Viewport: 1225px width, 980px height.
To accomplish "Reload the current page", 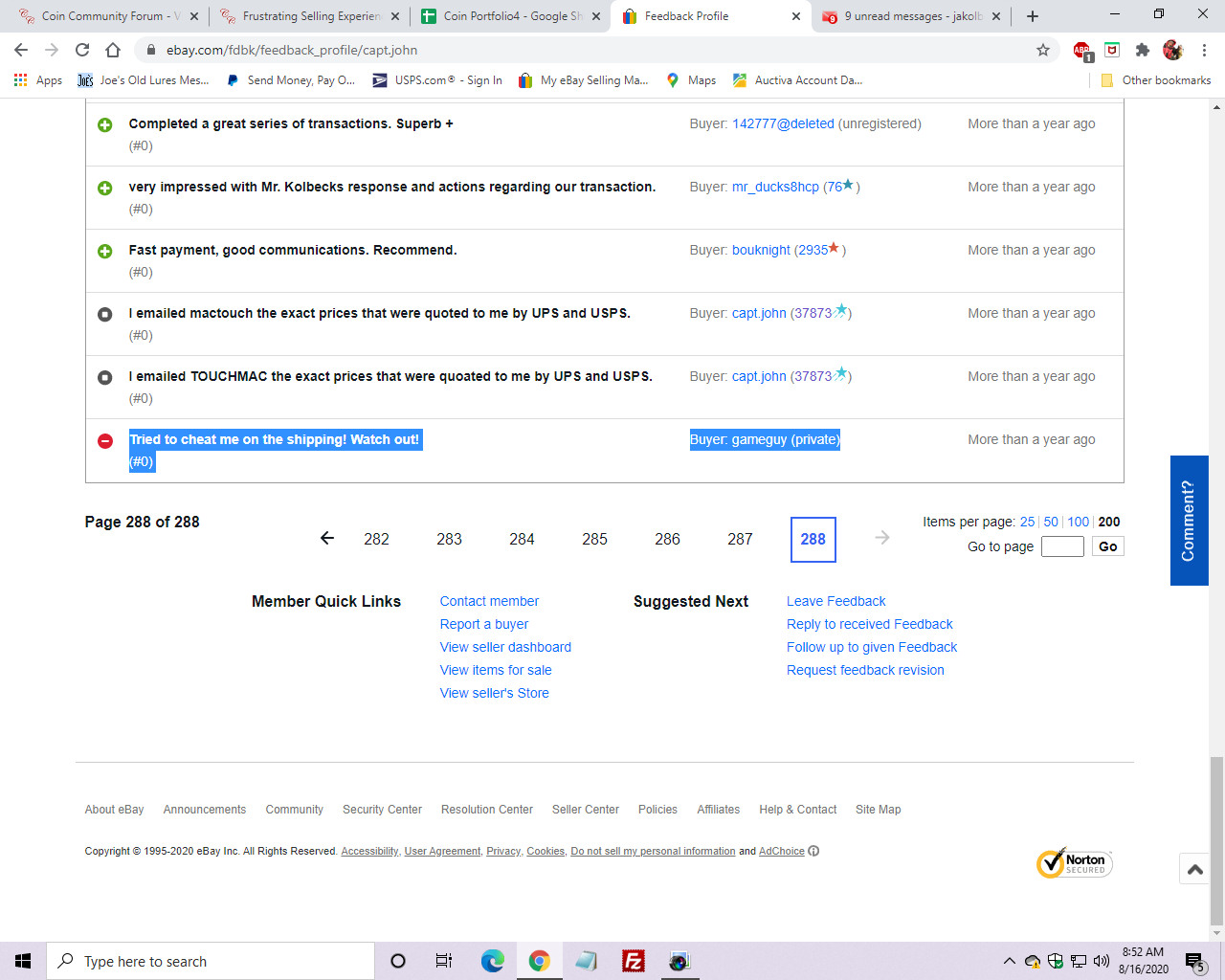I will pos(82,50).
